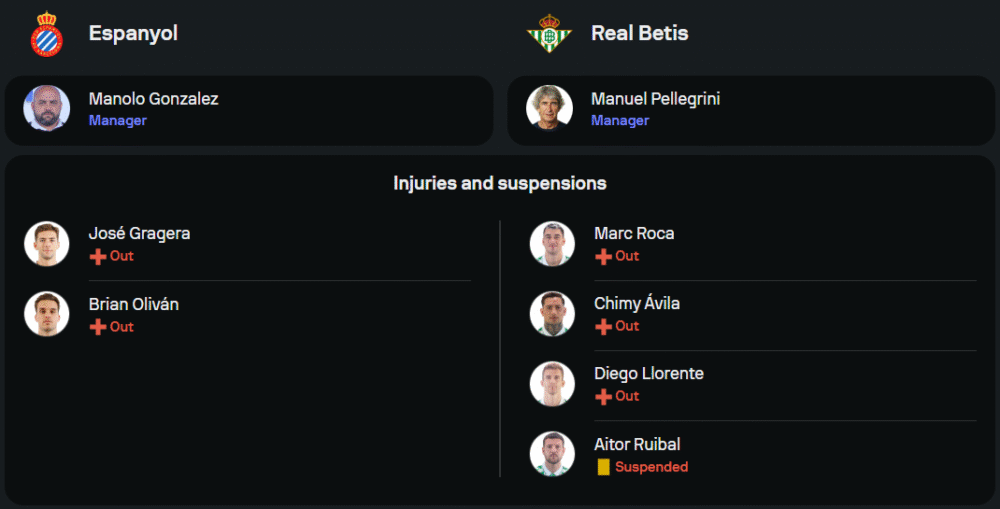Select Chimy Ávila's player avatar
Viewport: 1000px width, 509px height.
pyautogui.click(x=552, y=314)
